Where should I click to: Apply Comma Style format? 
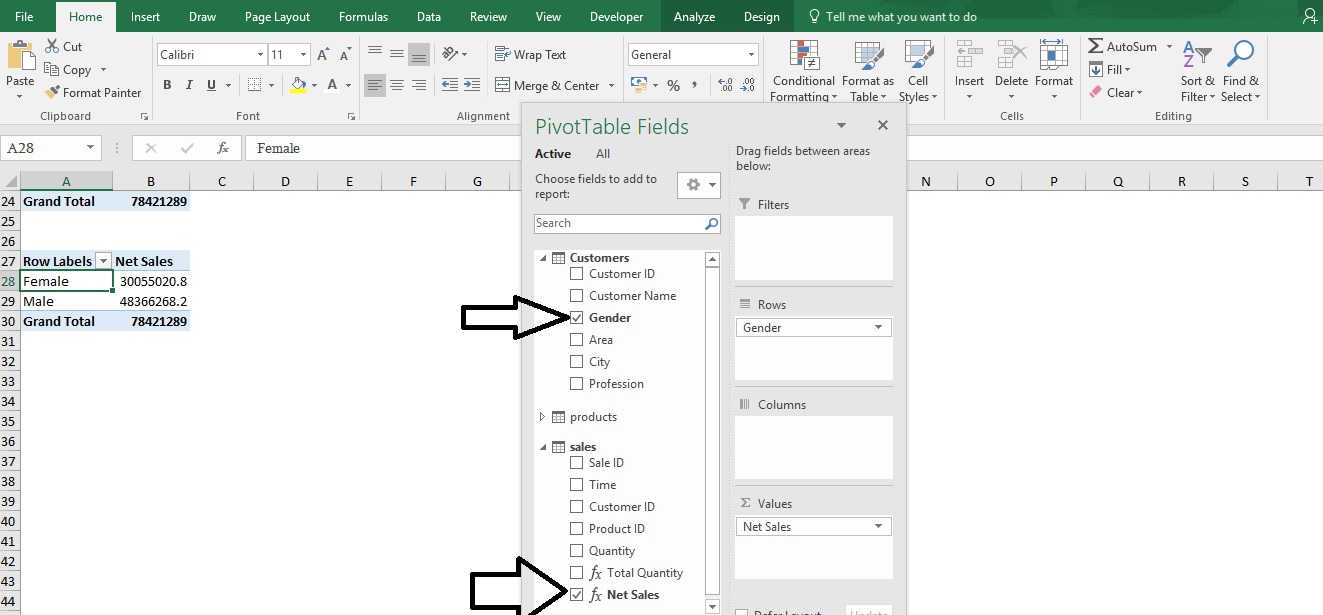[x=695, y=85]
